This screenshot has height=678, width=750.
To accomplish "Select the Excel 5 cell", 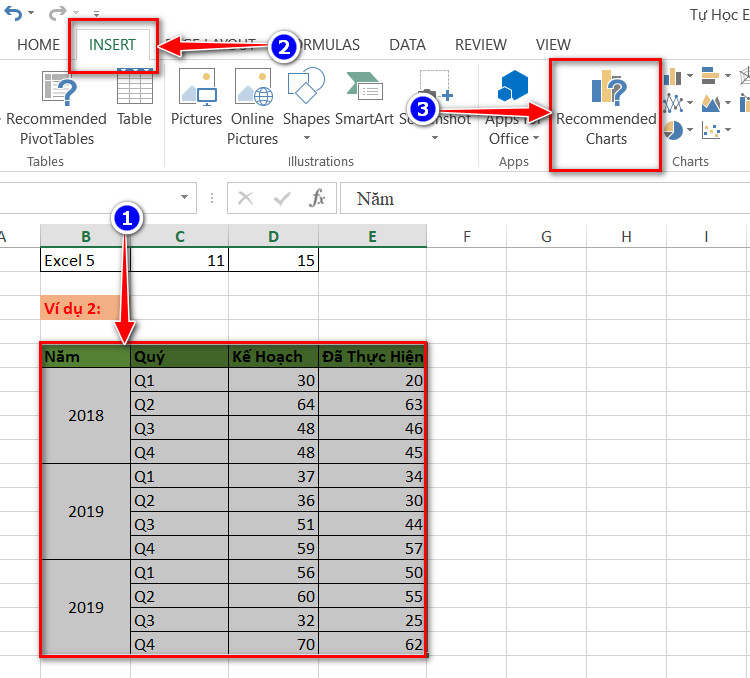I will click(85, 260).
